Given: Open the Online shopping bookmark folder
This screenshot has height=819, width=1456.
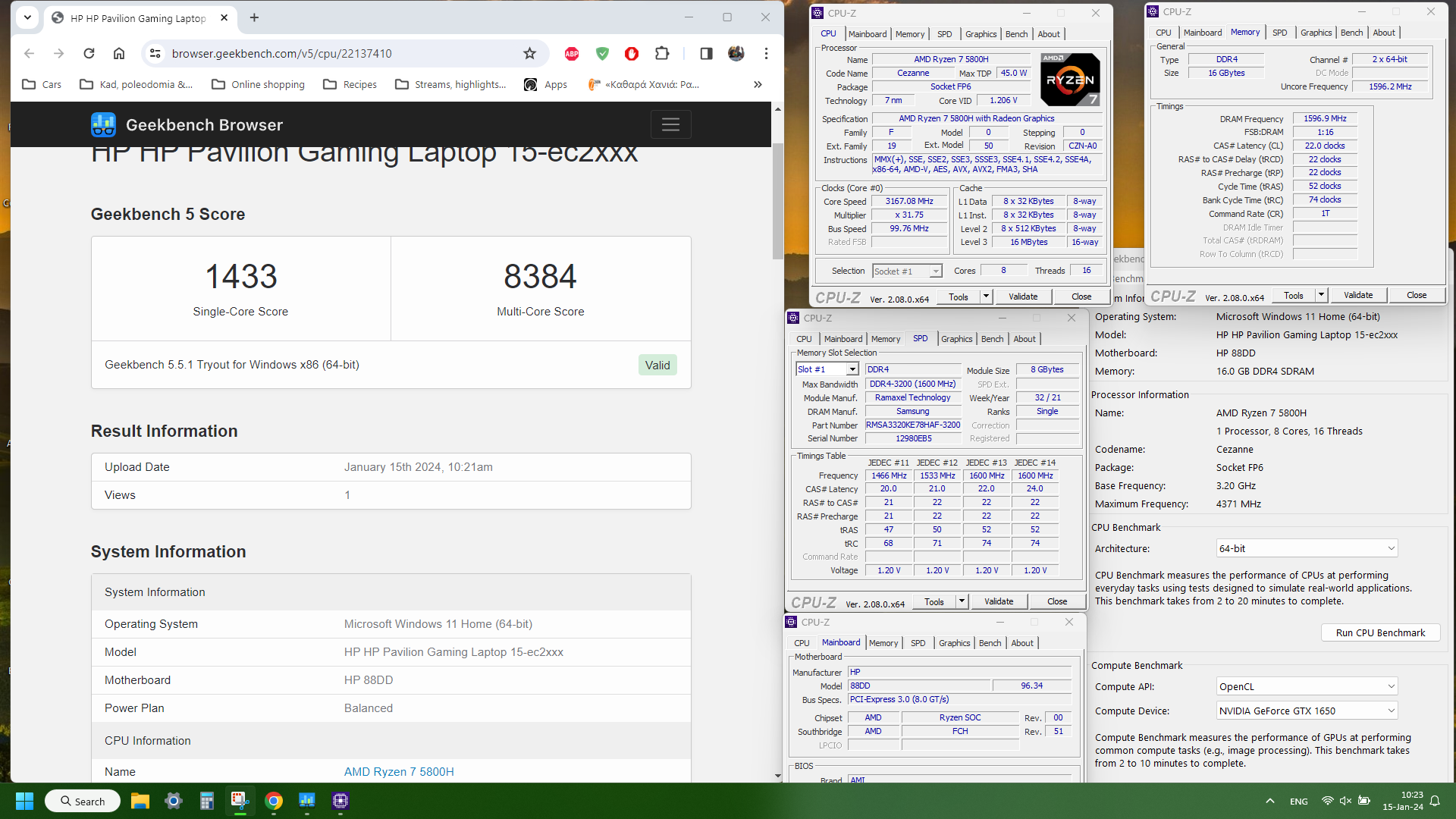Looking at the screenshot, I should coord(258,84).
